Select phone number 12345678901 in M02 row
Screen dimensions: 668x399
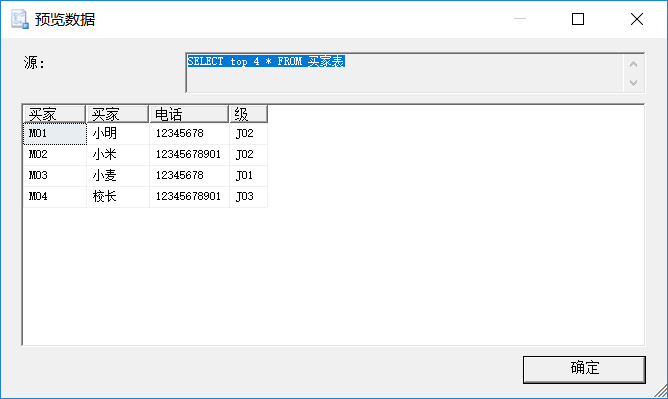click(x=189, y=155)
